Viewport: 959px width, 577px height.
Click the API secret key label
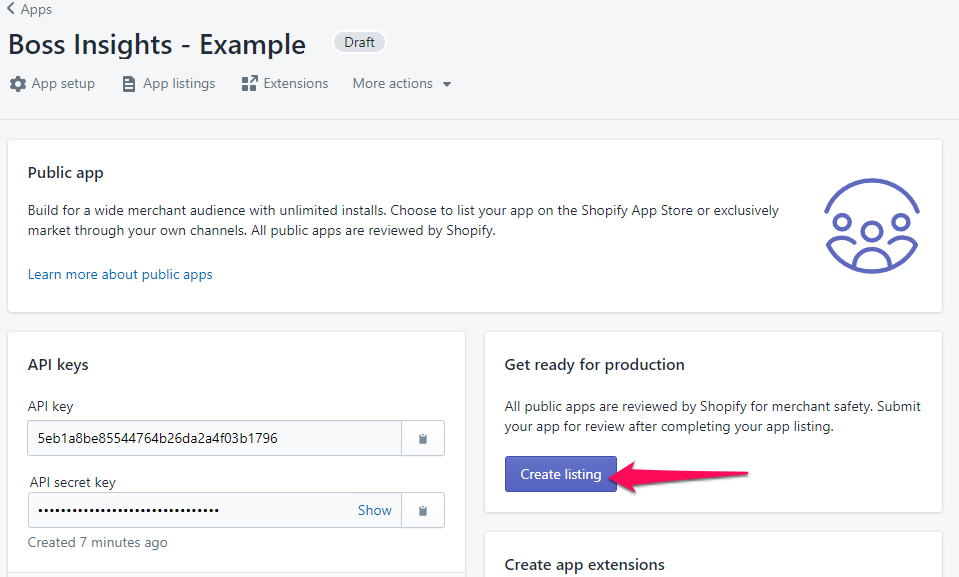[73, 482]
